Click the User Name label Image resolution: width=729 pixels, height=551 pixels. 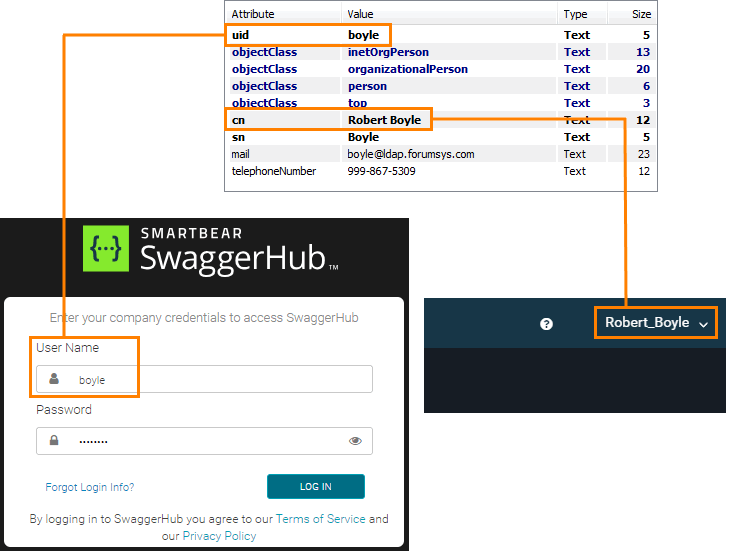coord(67,348)
